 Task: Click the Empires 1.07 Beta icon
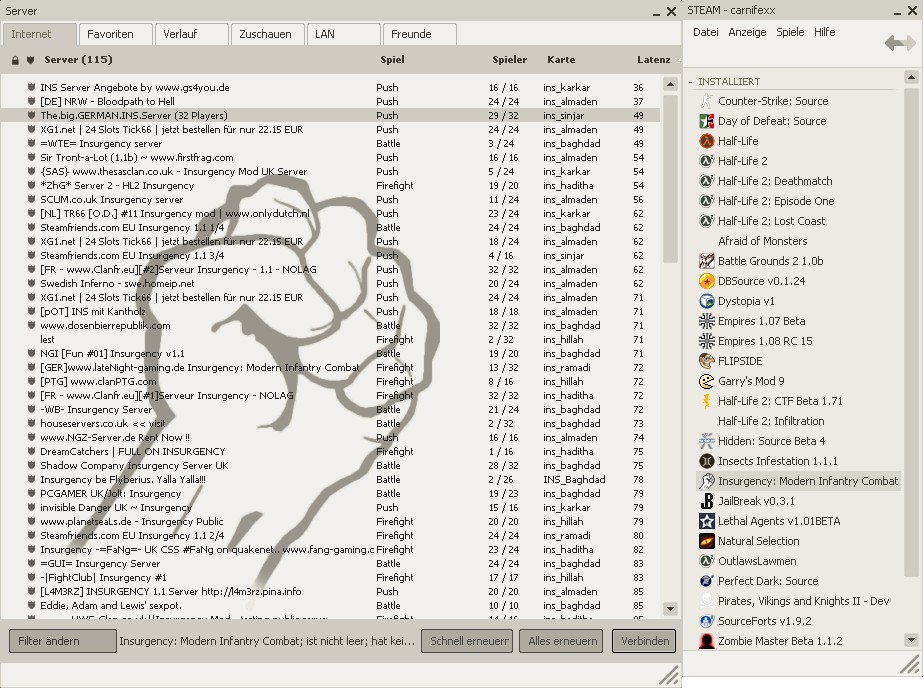706,321
